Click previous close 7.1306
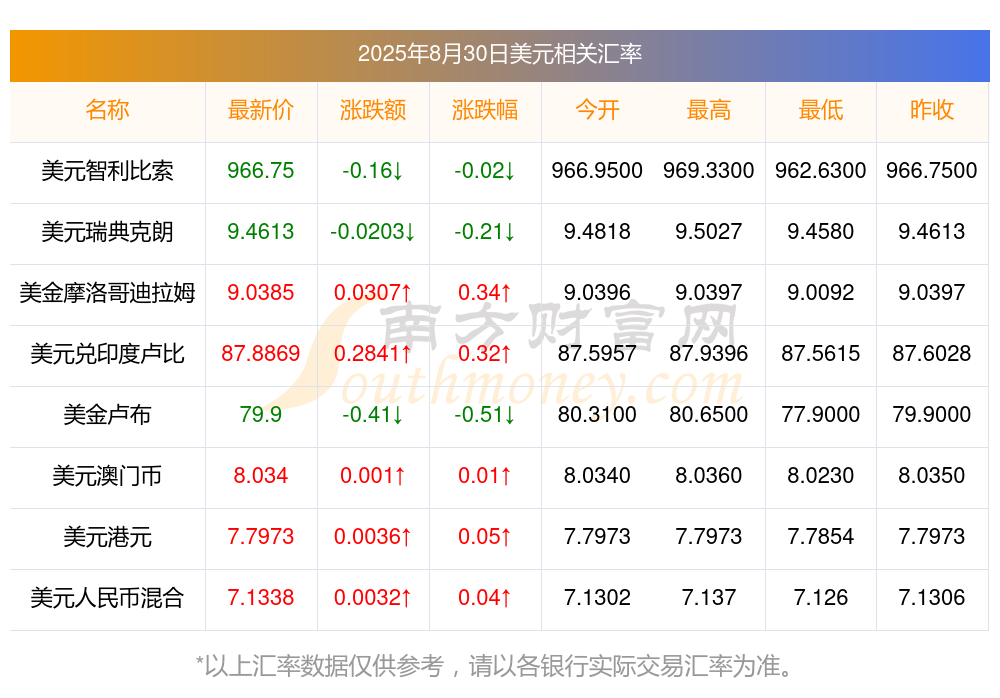The image size is (1000, 698). 932,598
